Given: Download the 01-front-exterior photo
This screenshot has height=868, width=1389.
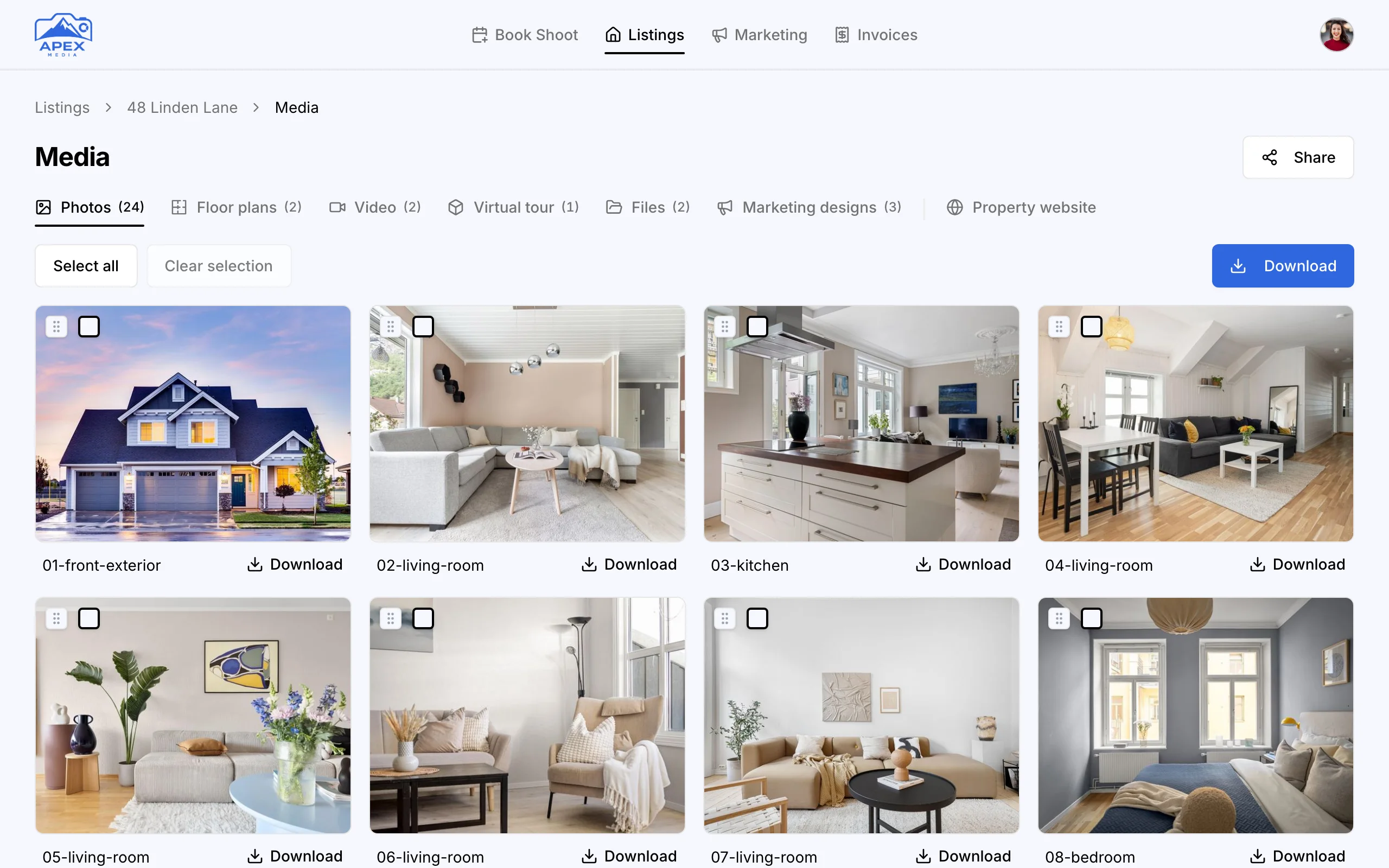Looking at the screenshot, I should pyautogui.click(x=295, y=564).
